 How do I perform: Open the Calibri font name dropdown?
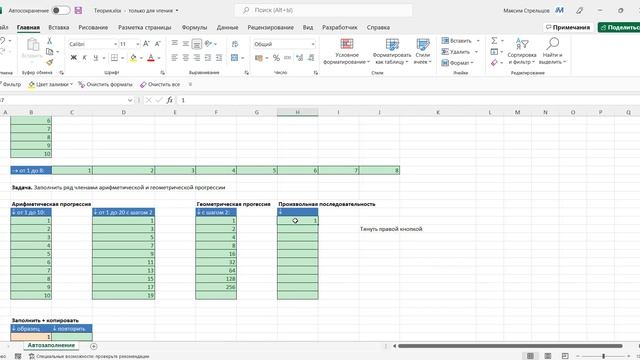tap(116, 44)
